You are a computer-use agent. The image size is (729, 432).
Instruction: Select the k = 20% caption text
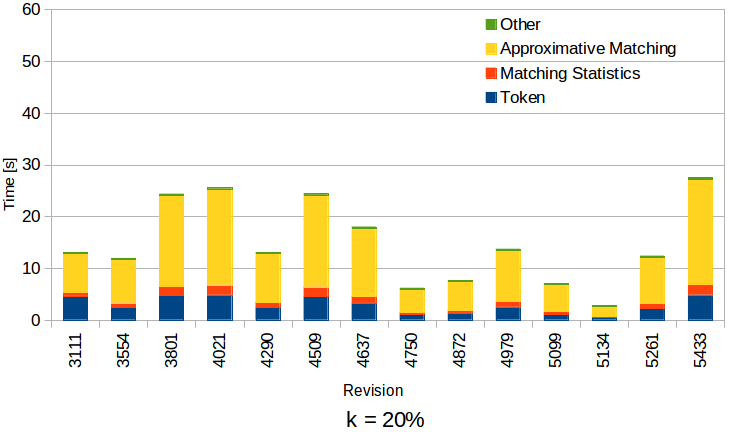pos(379,419)
